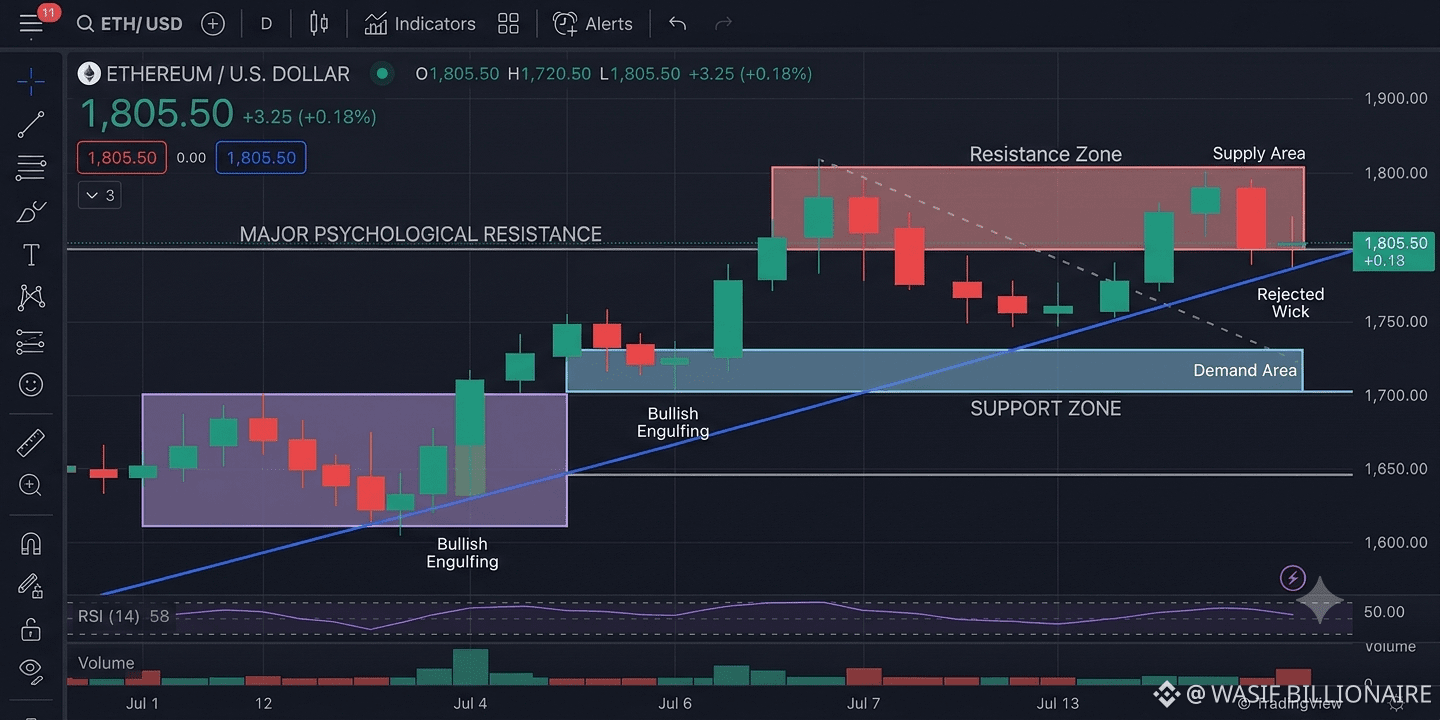Click the green market status dot
The width and height of the screenshot is (1440, 720).
381,73
